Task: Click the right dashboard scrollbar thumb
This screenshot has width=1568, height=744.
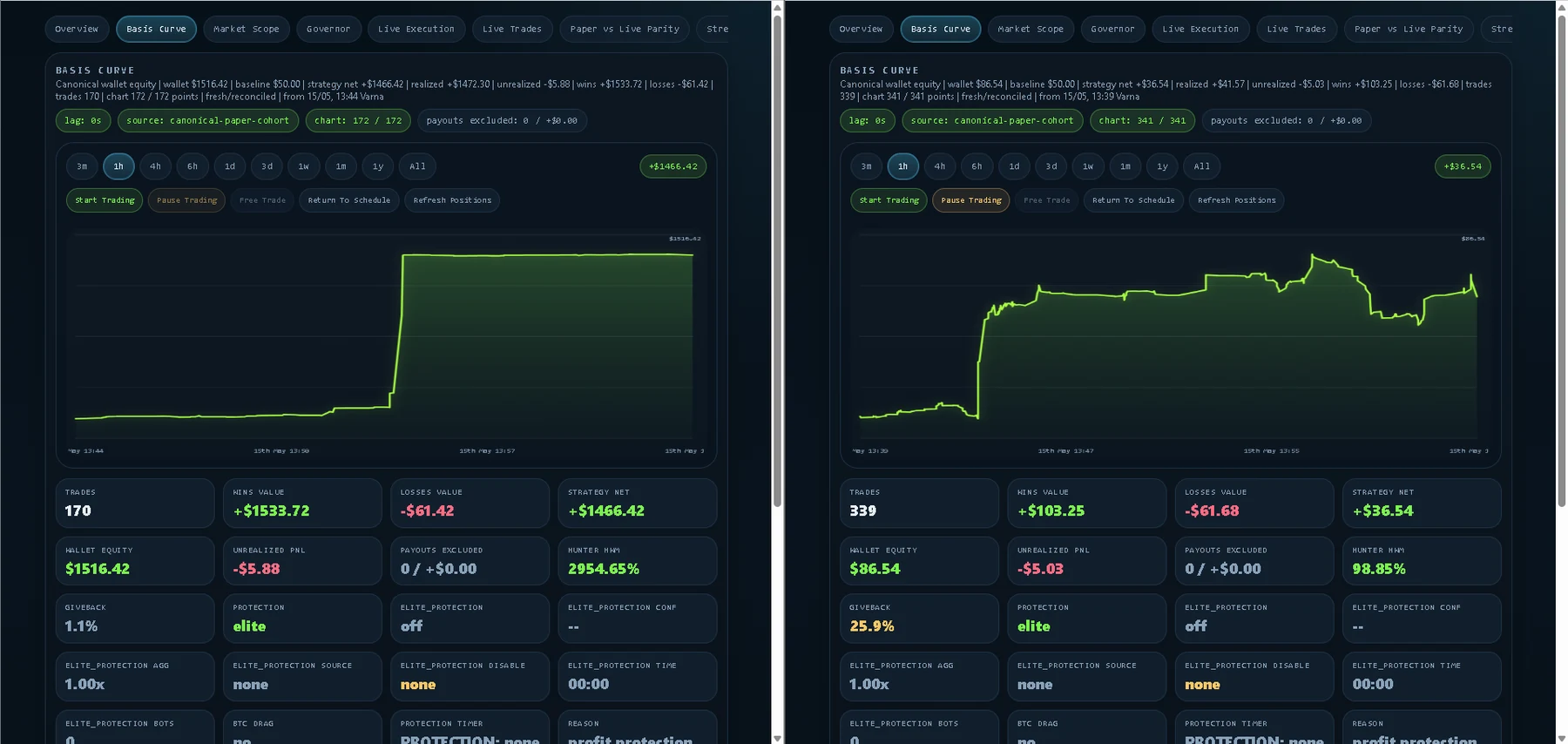Action: (x=1561, y=260)
